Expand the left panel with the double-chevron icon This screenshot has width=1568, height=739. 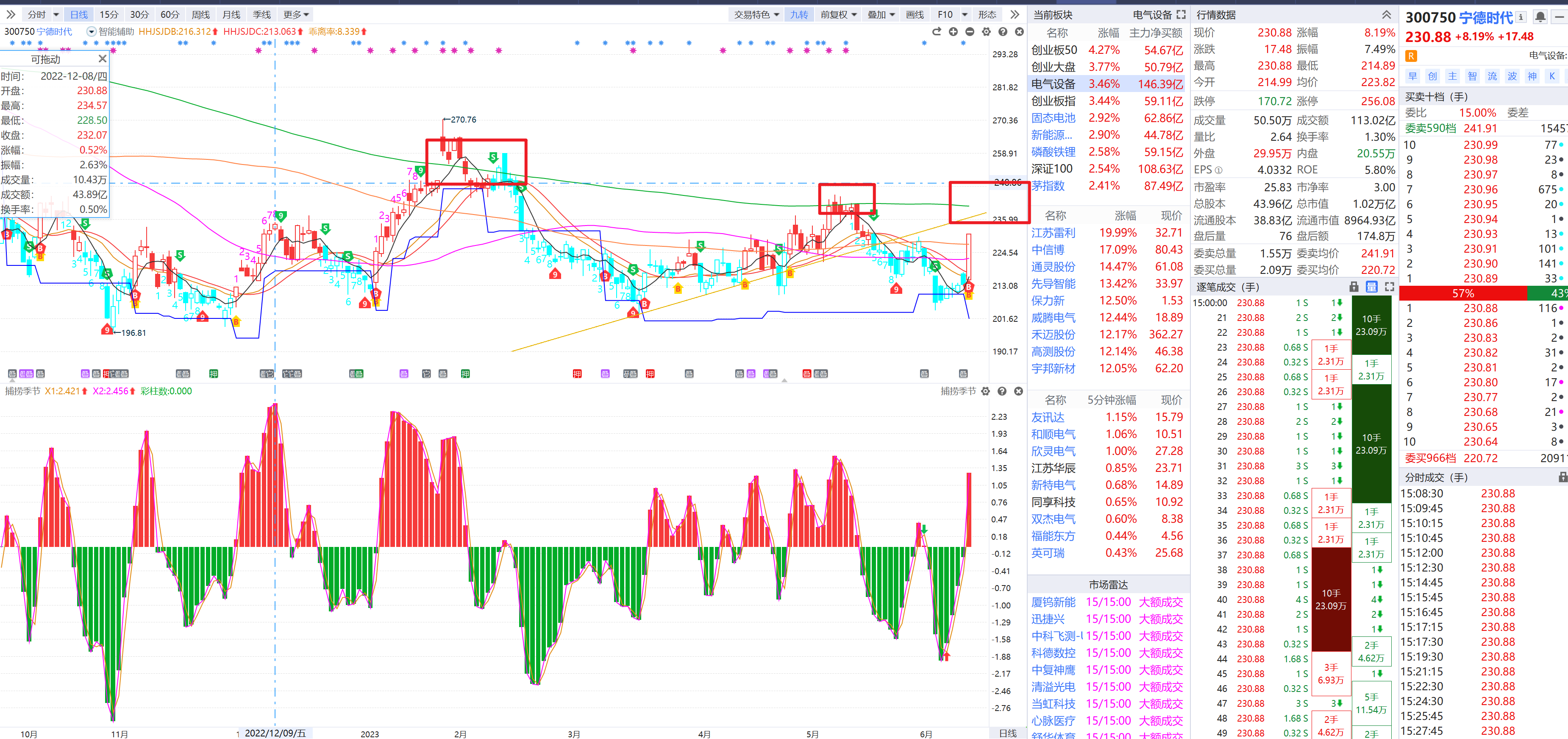pos(11,14)
